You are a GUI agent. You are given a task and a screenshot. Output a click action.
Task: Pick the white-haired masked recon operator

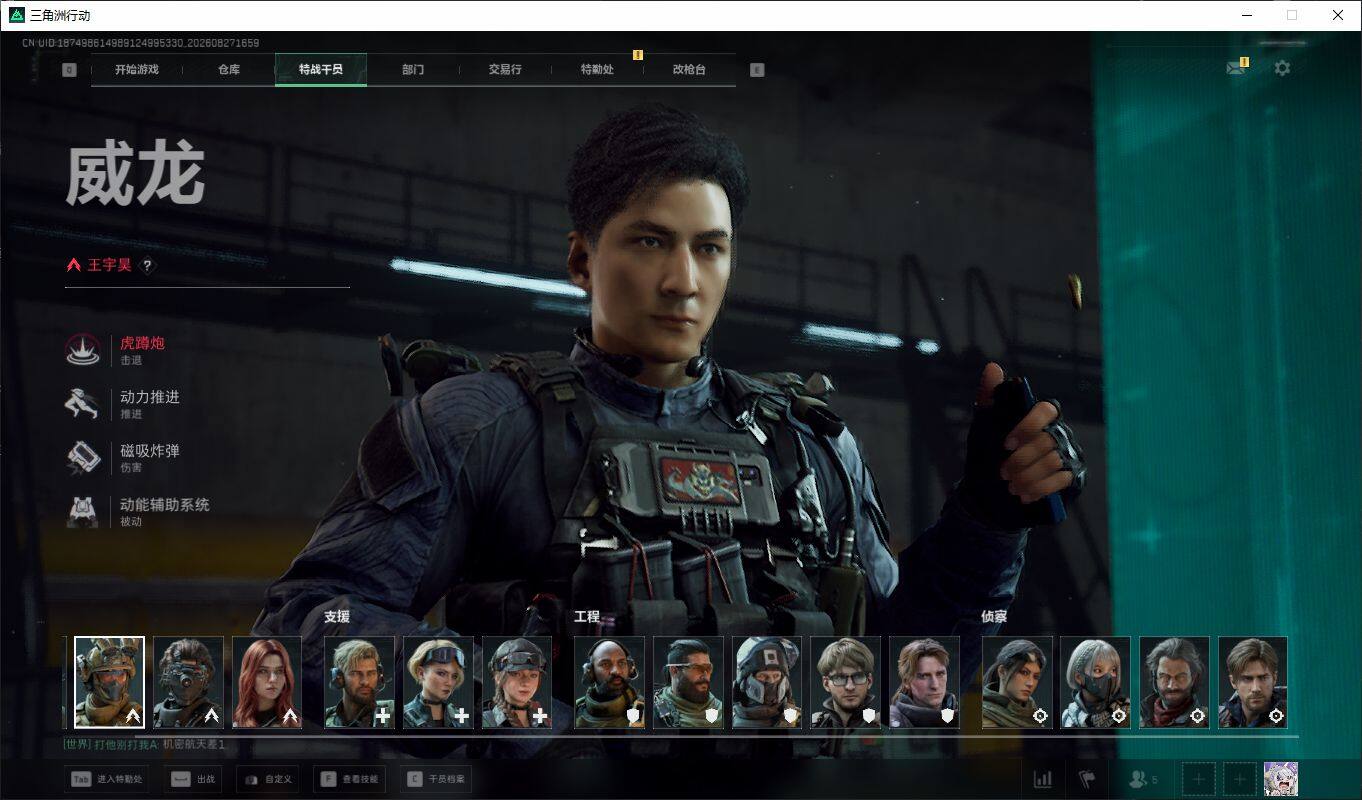tap(1096, 682)
